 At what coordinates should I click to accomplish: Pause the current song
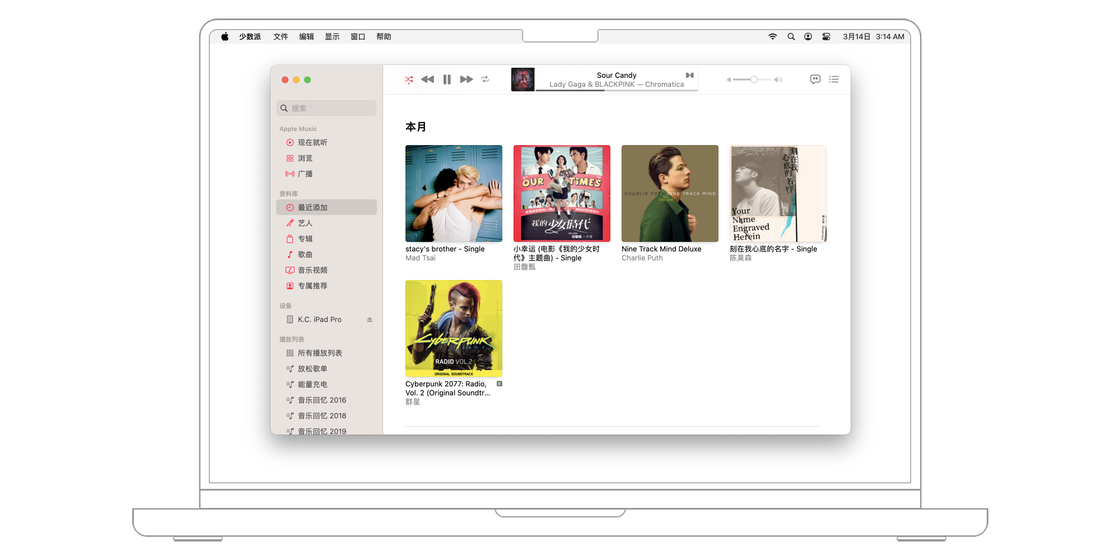[x=447, y=79]
